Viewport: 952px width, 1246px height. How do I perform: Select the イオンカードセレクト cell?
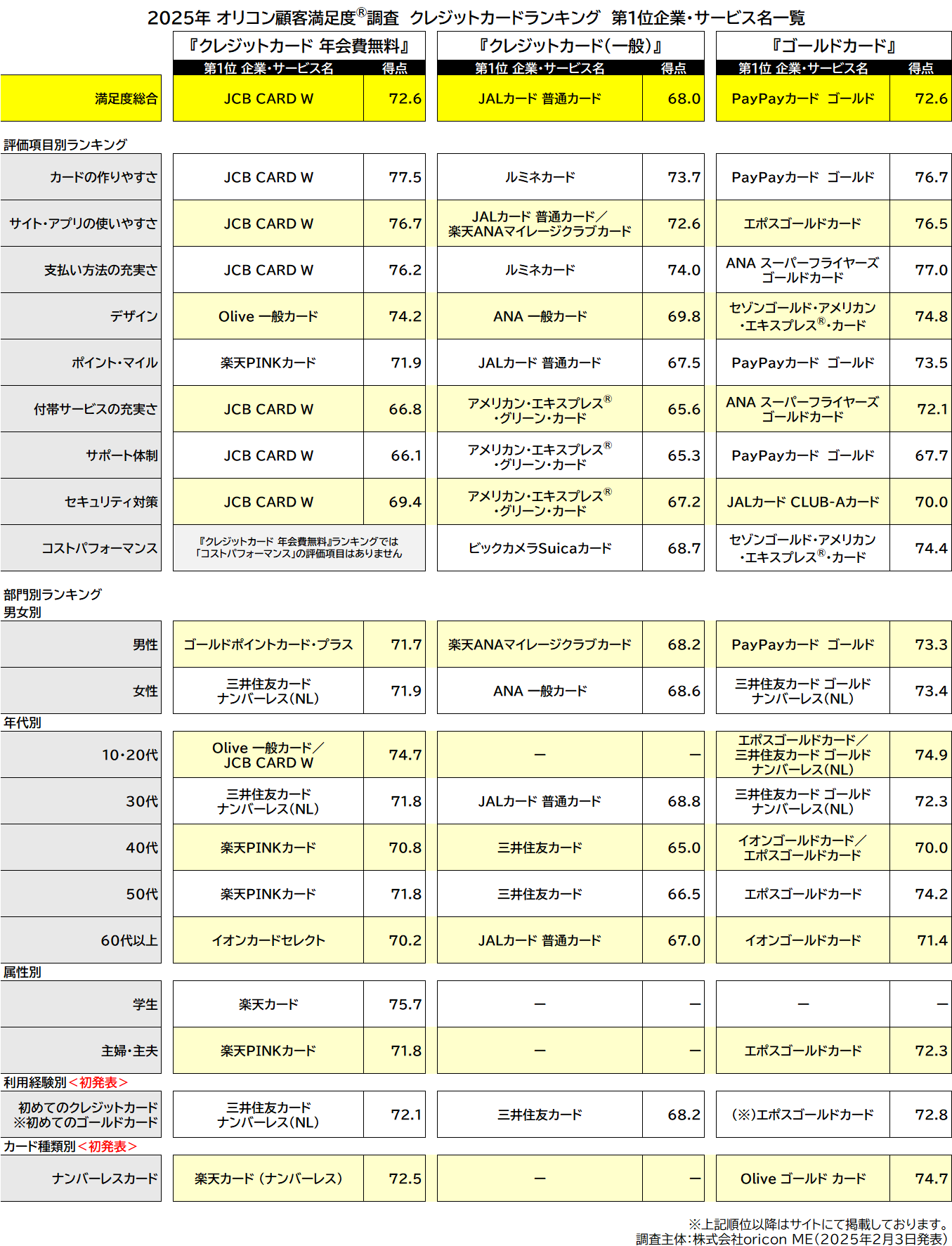[268, 940]
